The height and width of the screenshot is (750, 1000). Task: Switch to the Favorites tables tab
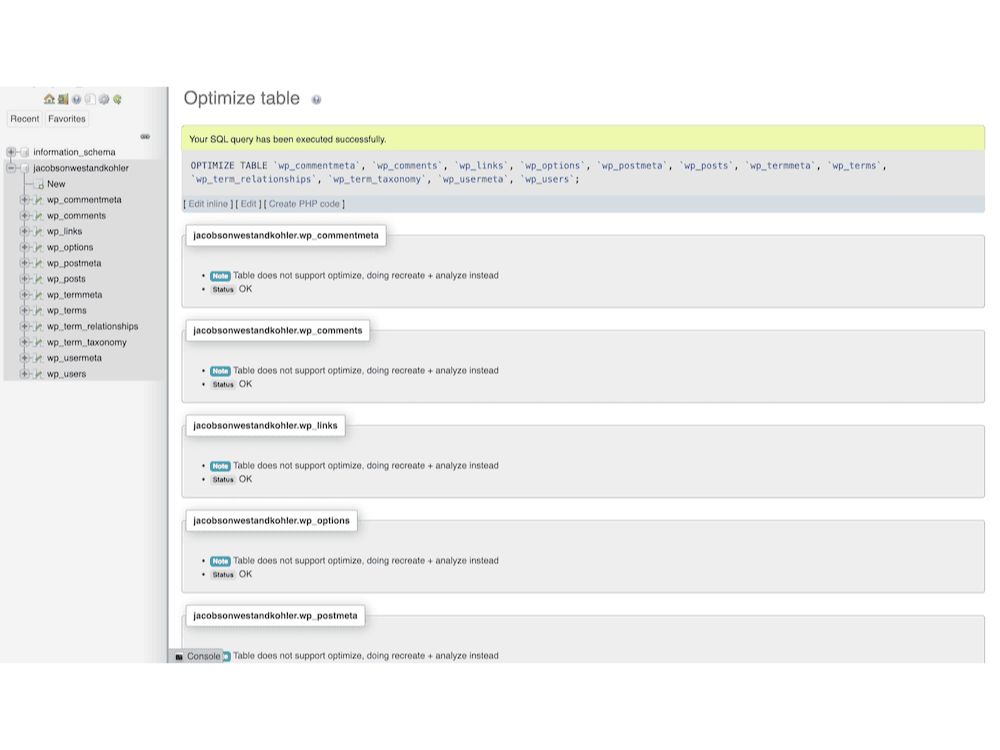click(66, 119)
